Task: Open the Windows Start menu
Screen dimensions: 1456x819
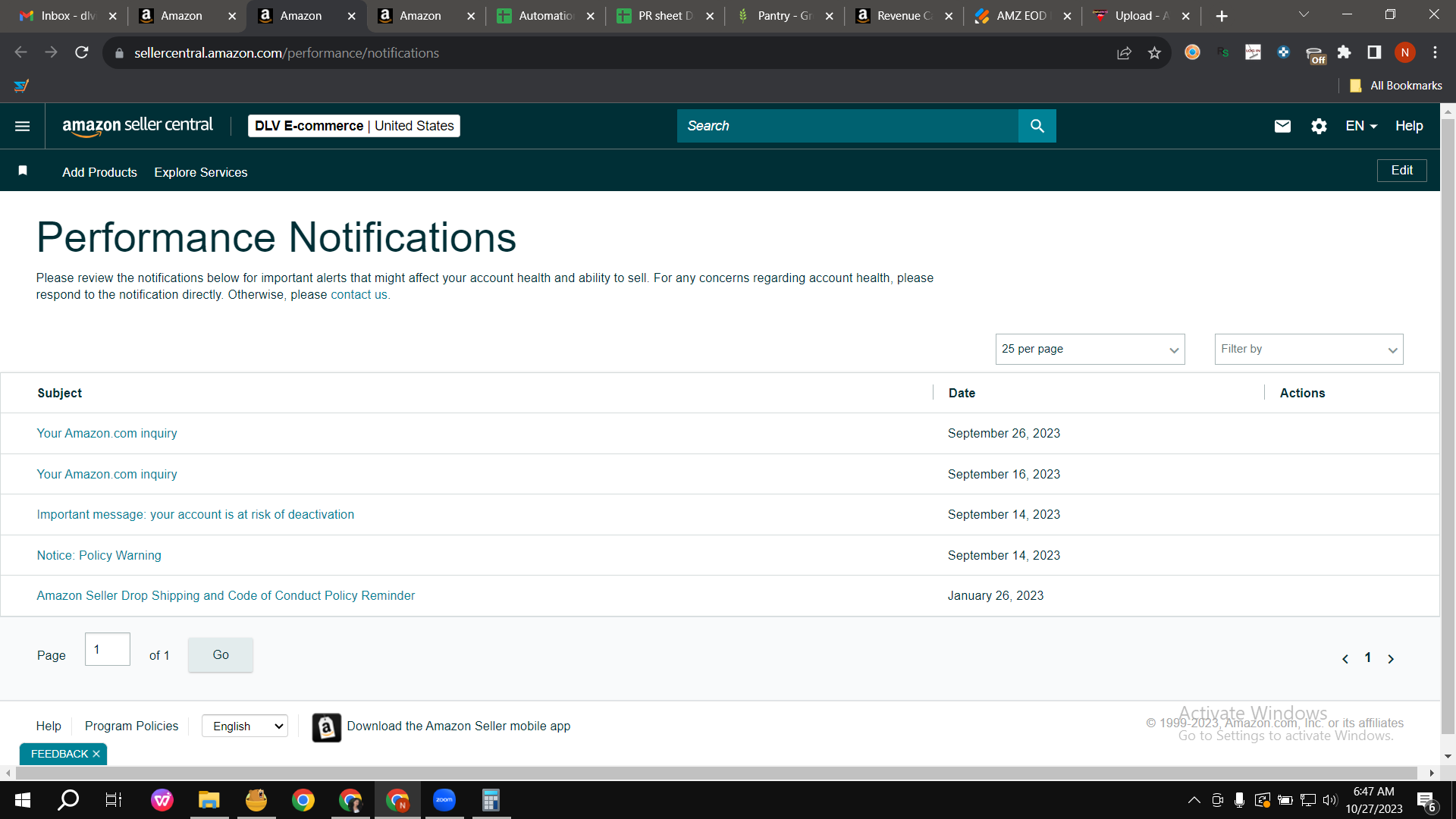Action: coord(22,800)
